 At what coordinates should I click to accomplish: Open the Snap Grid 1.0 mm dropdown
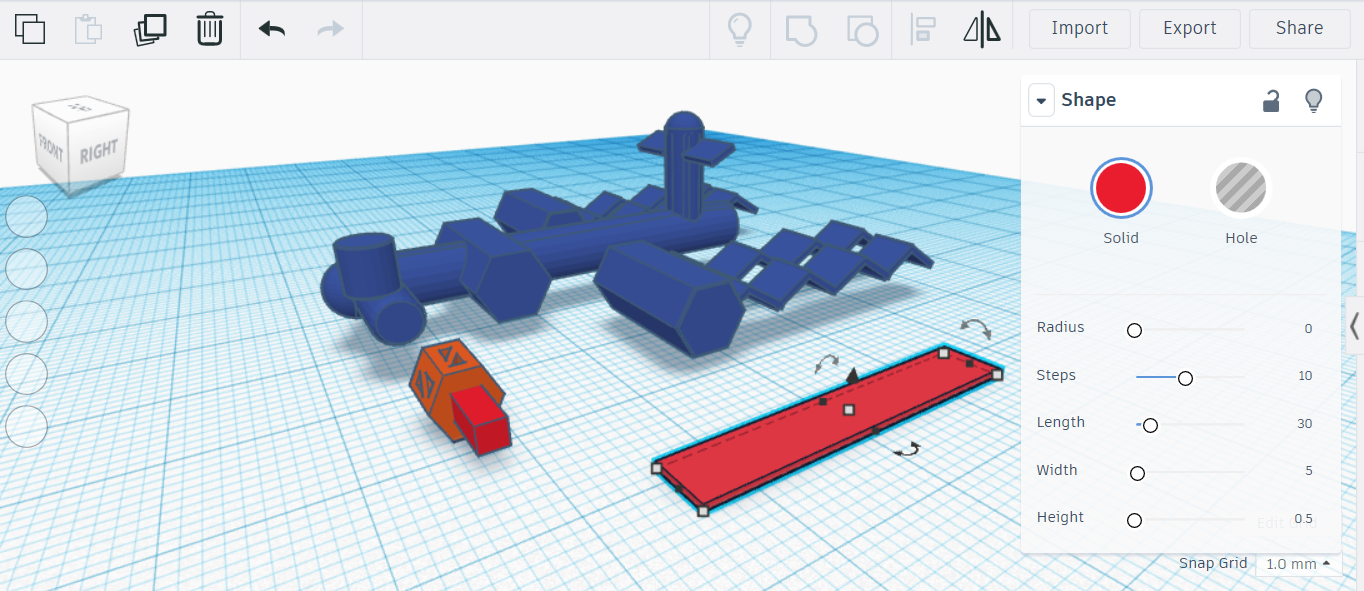(x=1299, y=564)
